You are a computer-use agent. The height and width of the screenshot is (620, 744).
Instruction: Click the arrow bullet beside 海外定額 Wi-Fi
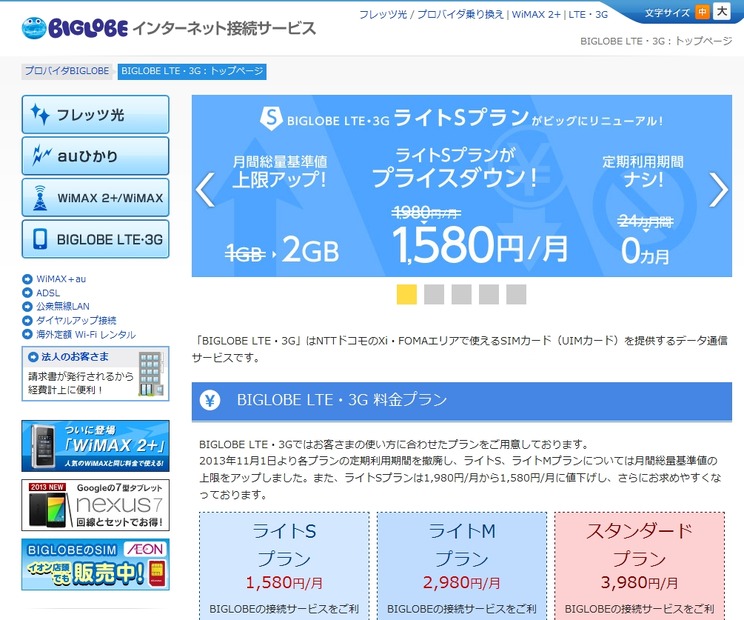point(27,334)
